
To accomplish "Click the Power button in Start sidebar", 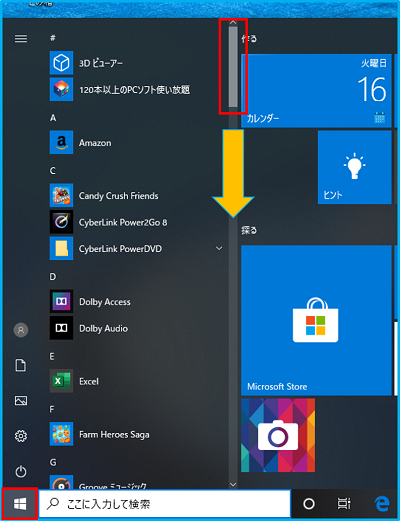I will [x=21, y=471].
